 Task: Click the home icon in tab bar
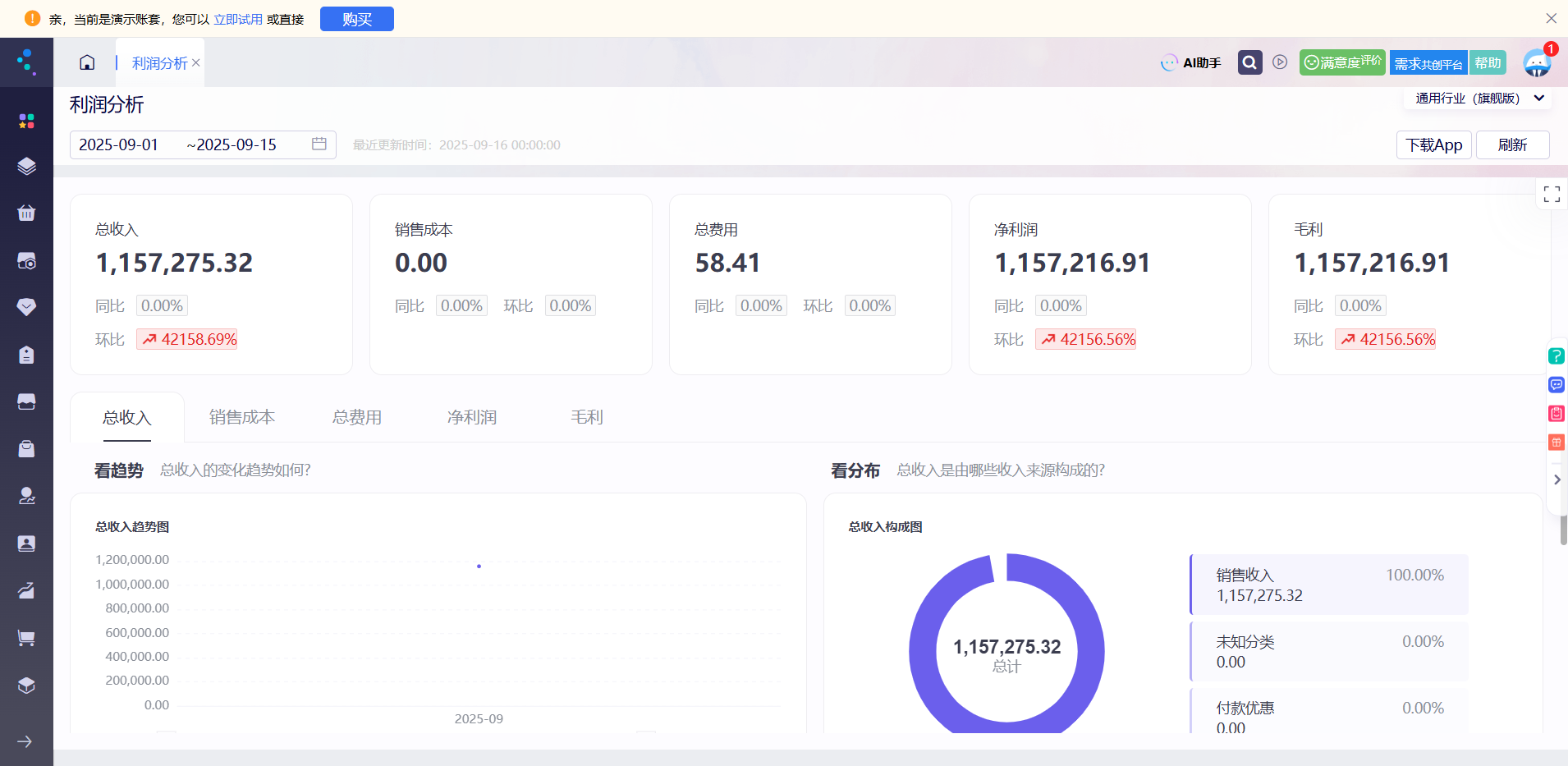(87, 62)
